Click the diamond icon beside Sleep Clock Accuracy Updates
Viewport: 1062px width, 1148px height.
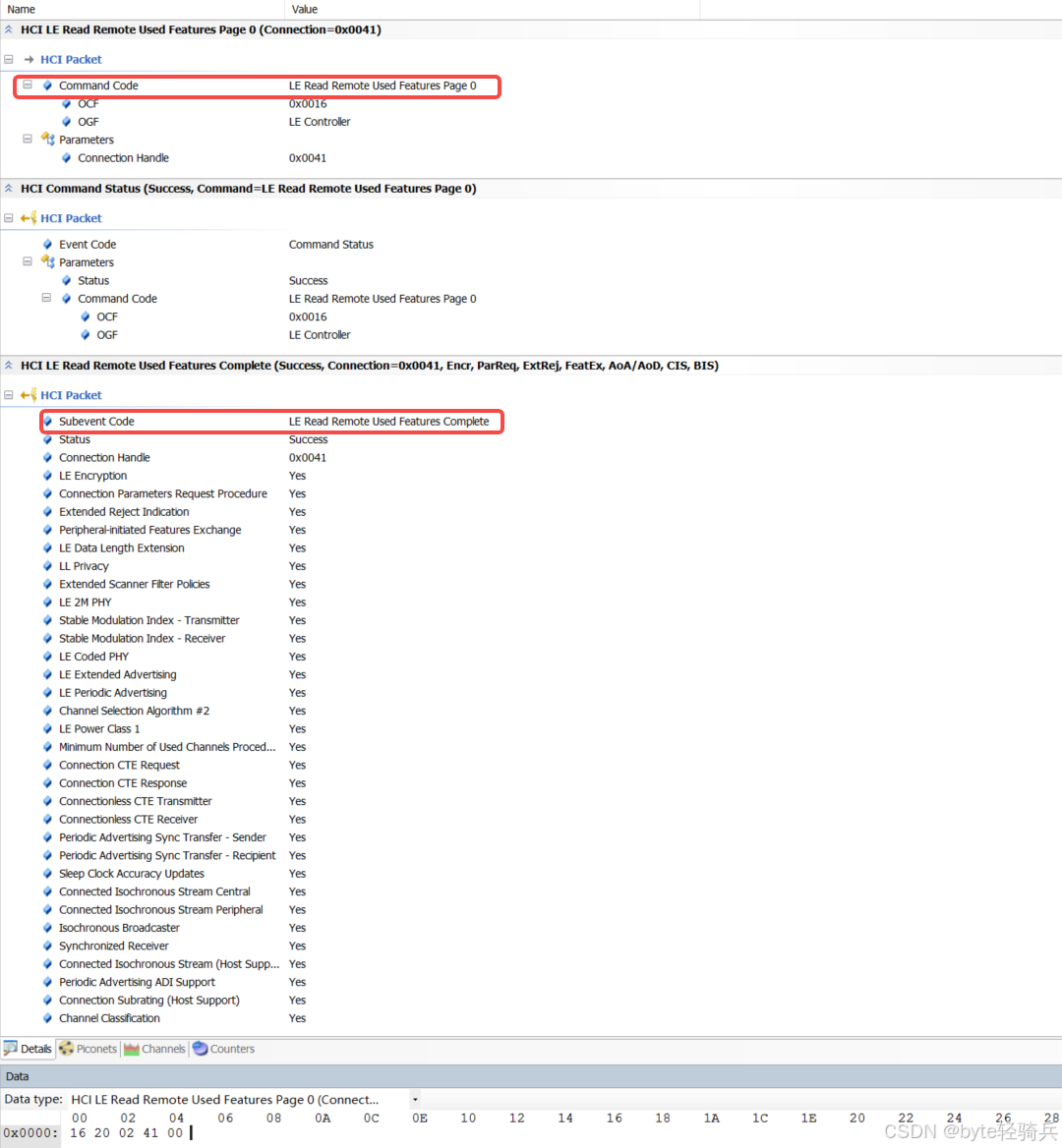47,874
